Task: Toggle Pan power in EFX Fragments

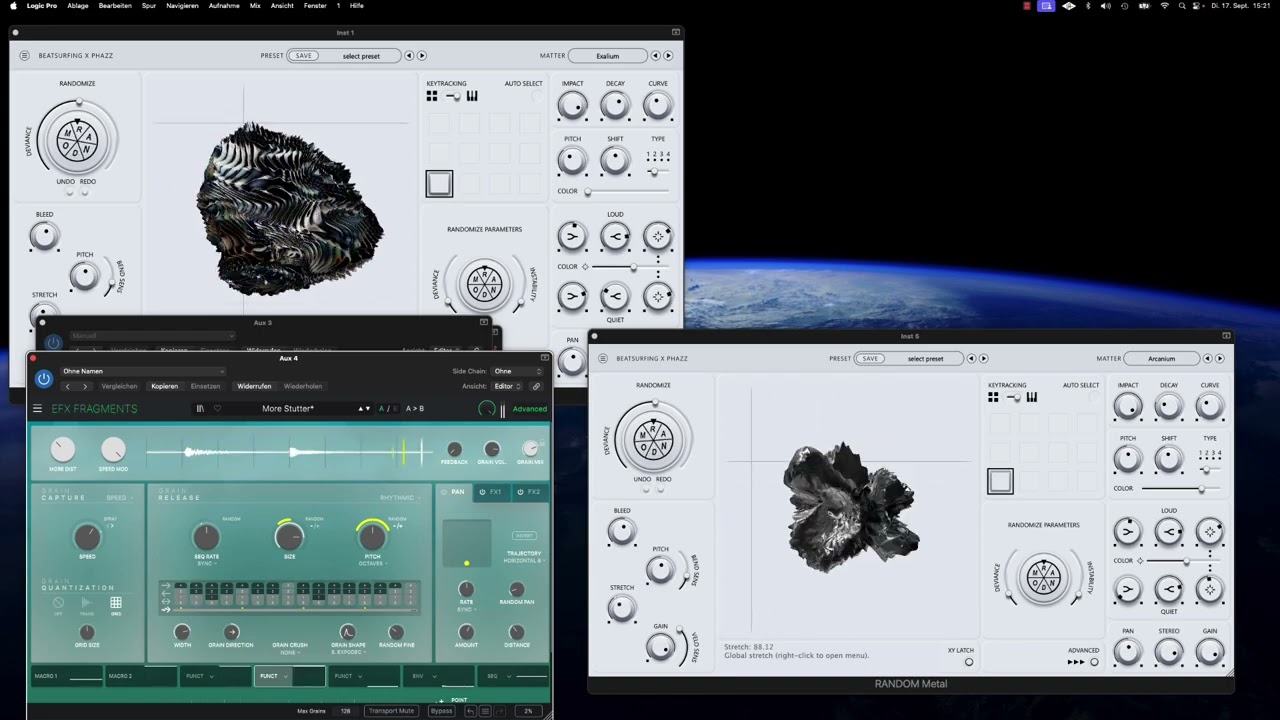Action: pos(444,492)
